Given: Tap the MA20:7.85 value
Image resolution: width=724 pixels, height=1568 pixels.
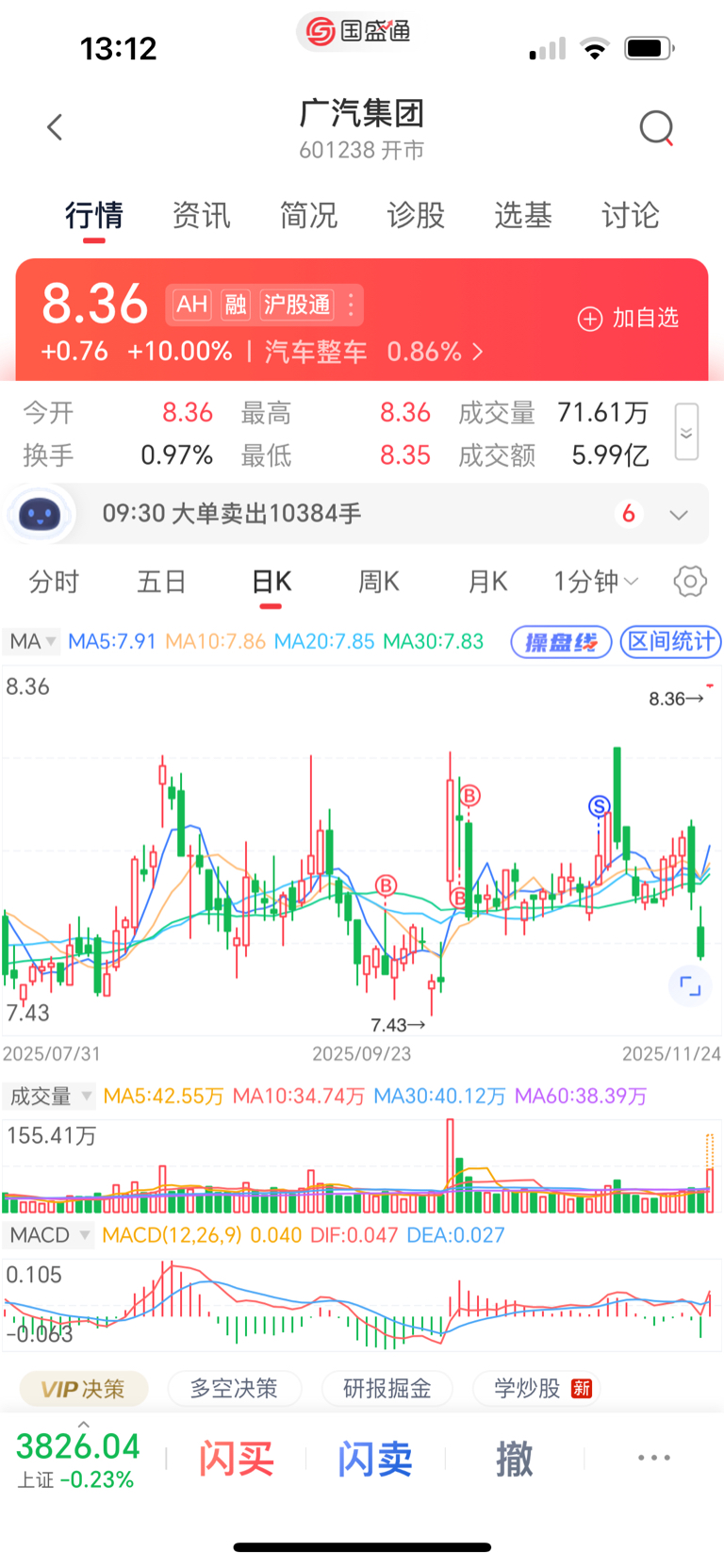Looking at the screenshot, I should [324, 641].
